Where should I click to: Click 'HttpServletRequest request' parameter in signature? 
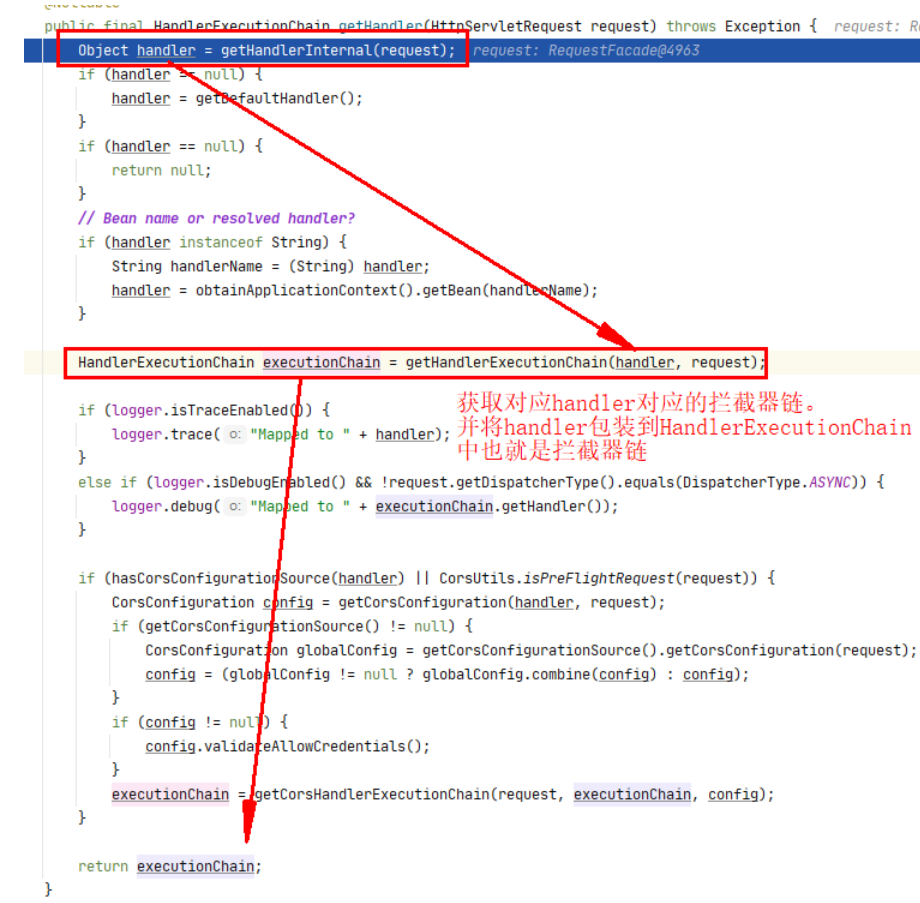[x=539, y=26]
